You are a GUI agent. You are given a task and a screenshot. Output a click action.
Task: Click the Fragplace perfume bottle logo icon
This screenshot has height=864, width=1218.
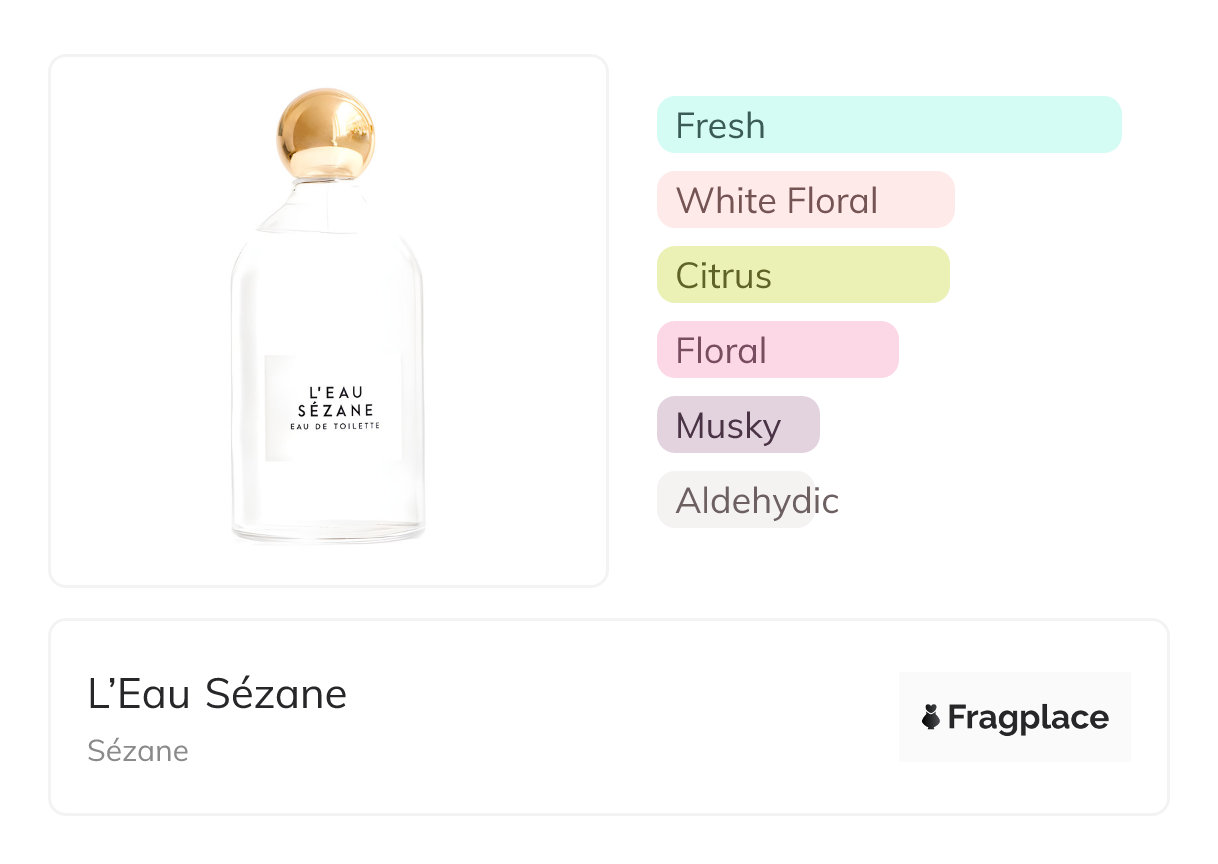(x=931, y=717)
